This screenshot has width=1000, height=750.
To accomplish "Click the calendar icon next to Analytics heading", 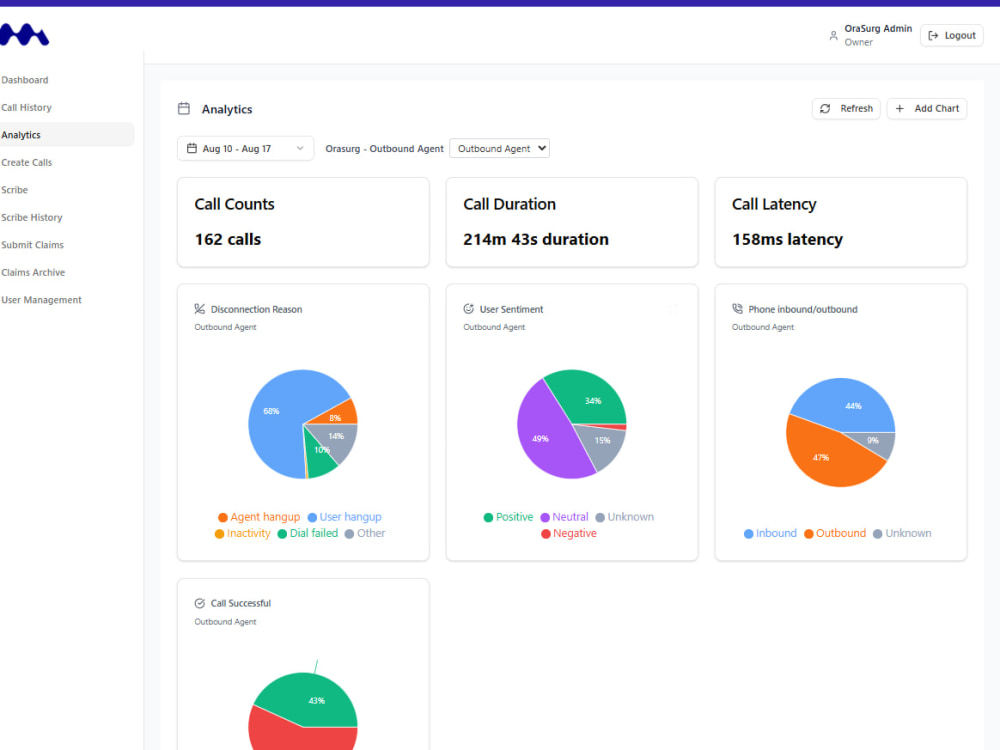I will point(184,108).
